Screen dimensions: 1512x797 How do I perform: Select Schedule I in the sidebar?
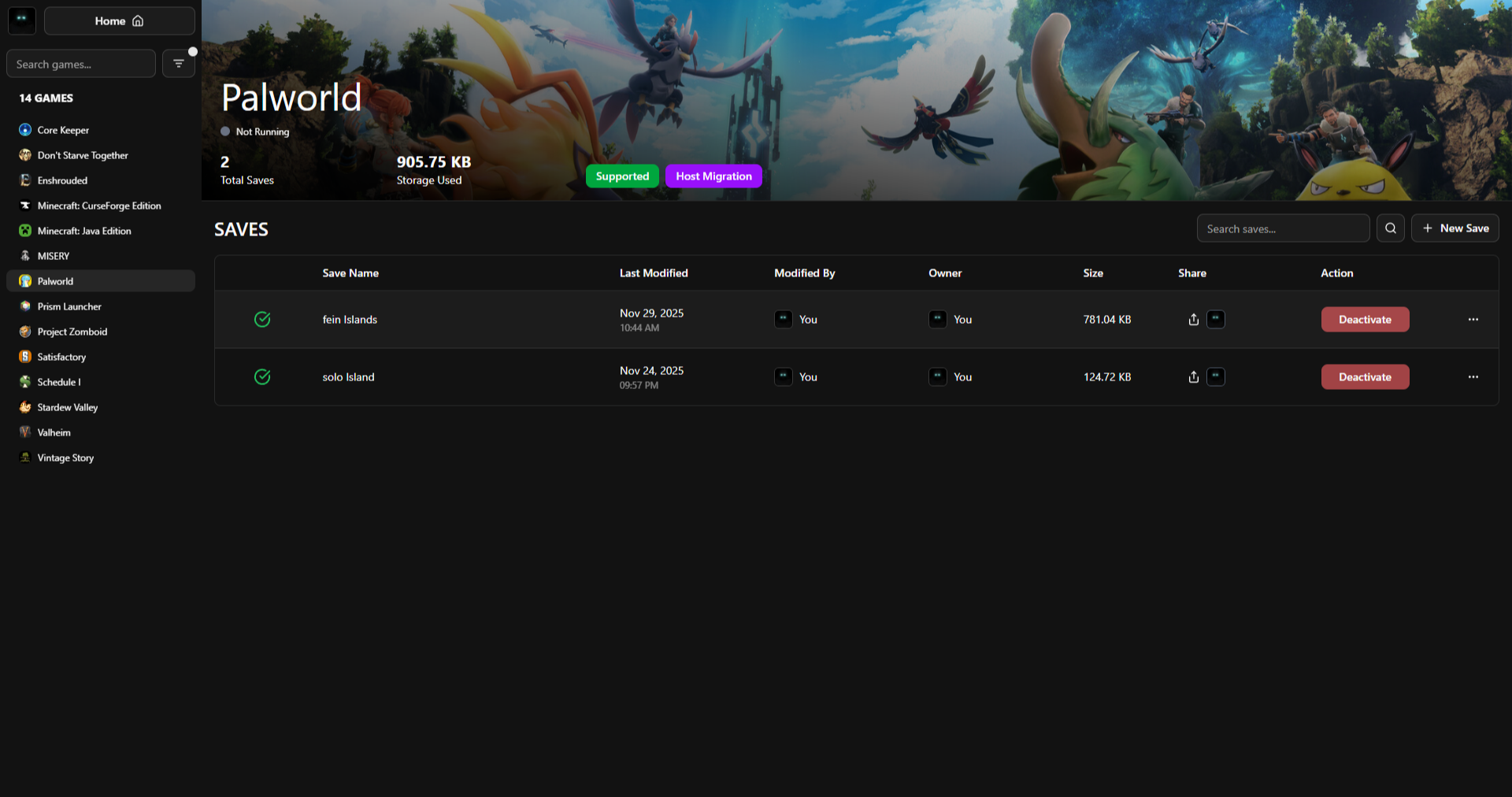(101, 382)
